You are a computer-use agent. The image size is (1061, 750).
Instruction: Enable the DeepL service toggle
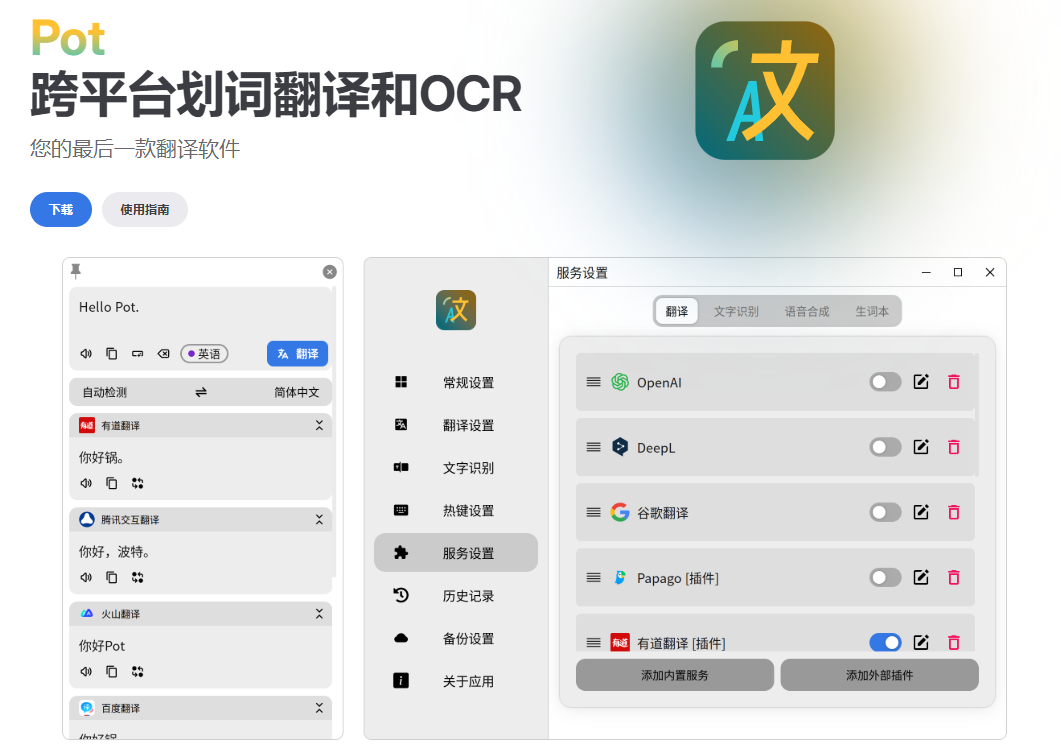(885, 447)
